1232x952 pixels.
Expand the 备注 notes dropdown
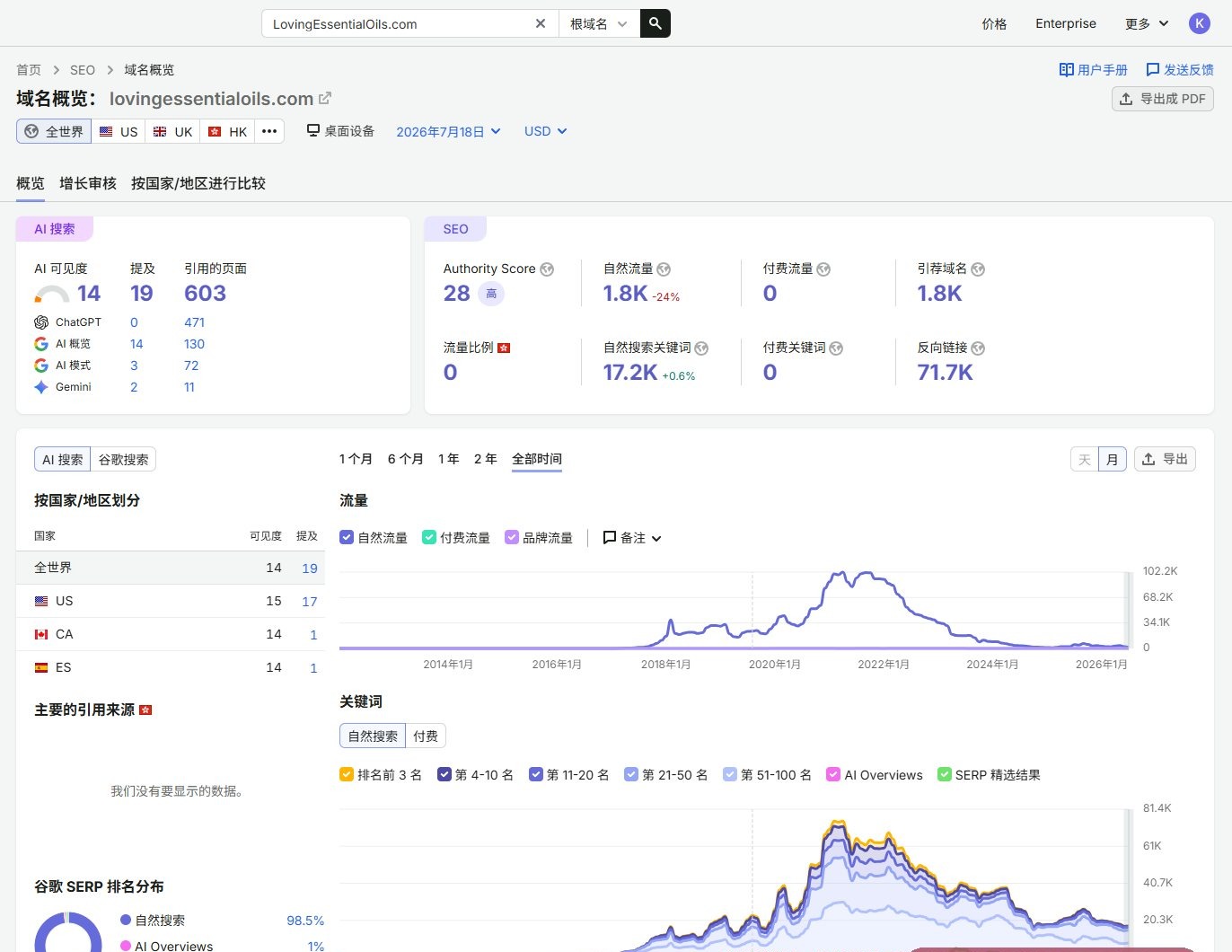tap(632, 537)
